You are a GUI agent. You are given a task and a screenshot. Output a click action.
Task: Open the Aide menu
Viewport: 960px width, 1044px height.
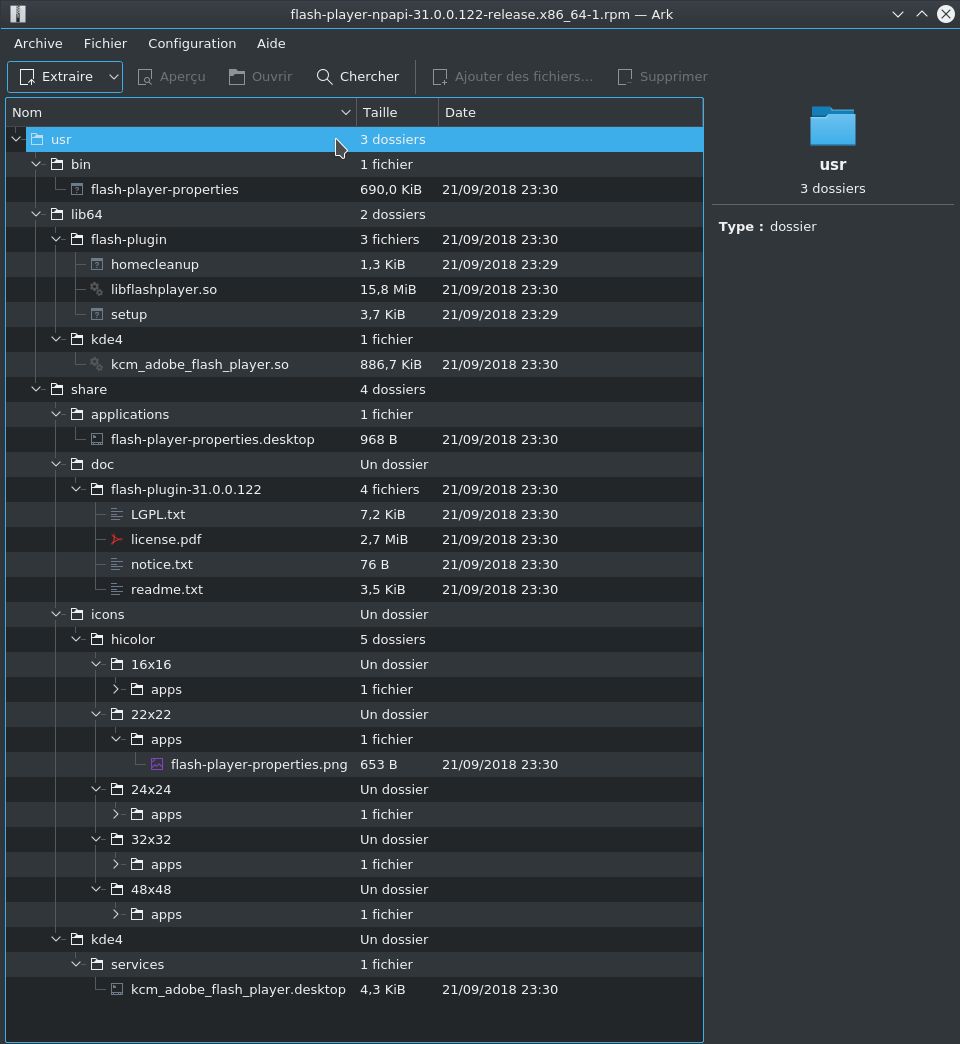(x=271, y=43)
